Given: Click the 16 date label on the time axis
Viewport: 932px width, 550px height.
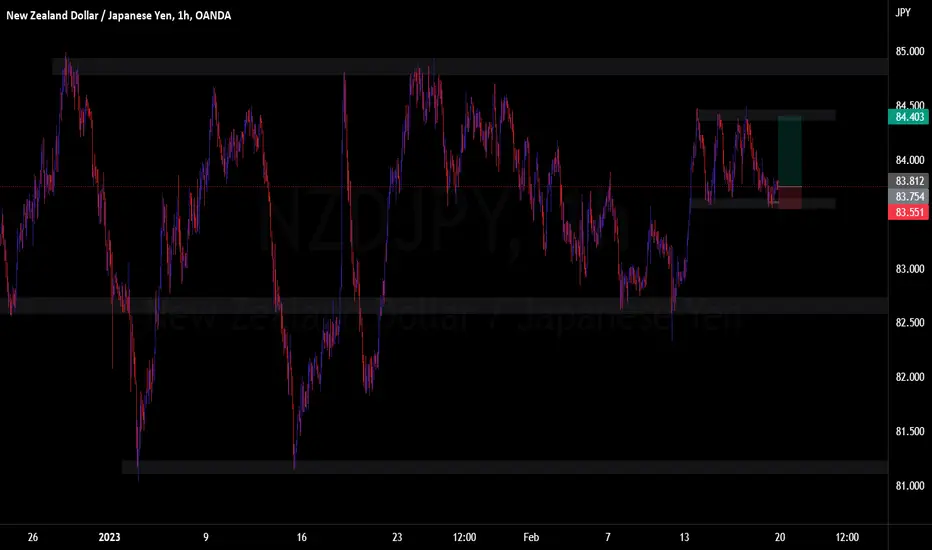Looking at the screenshot, I should tap(301, 538).
